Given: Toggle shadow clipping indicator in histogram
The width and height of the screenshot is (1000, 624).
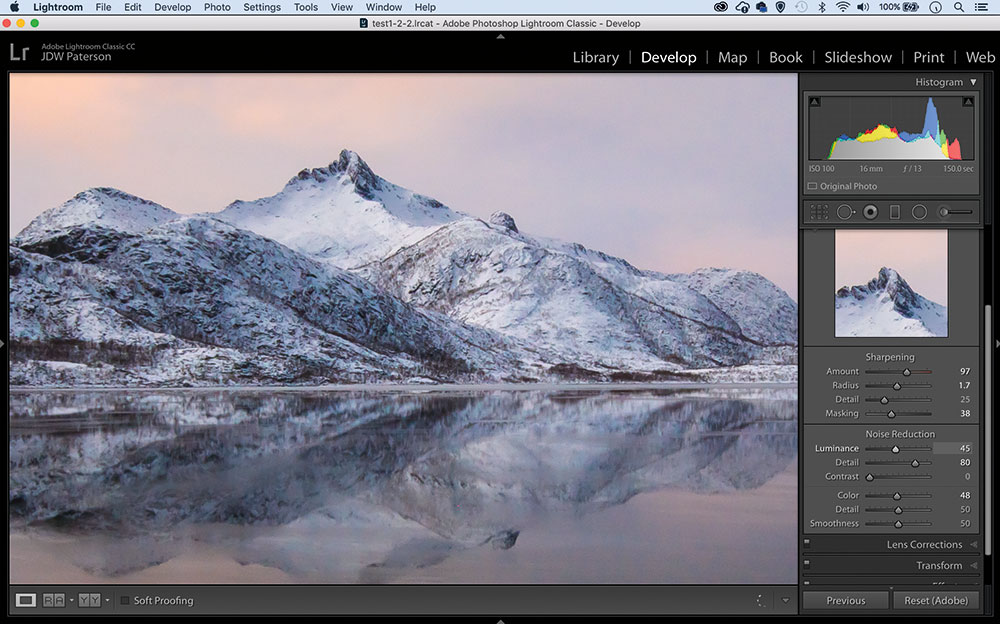Looking at the screenshot, I should [814, 101].
